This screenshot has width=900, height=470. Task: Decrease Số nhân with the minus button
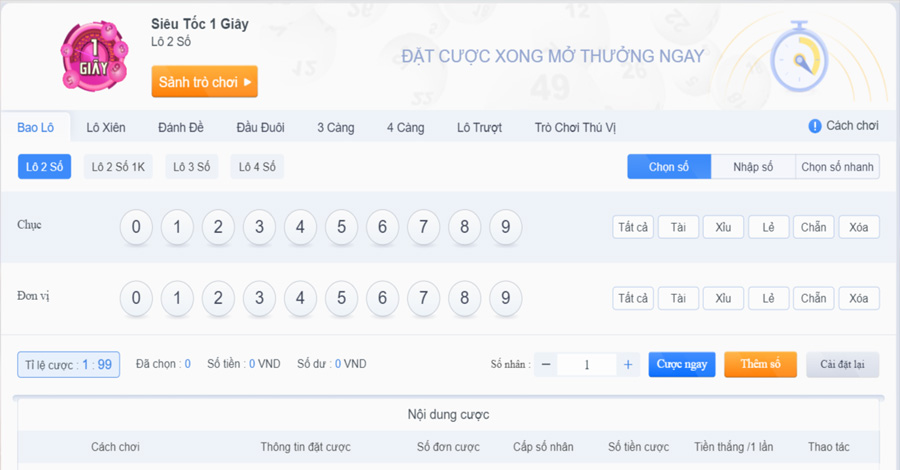546,364
